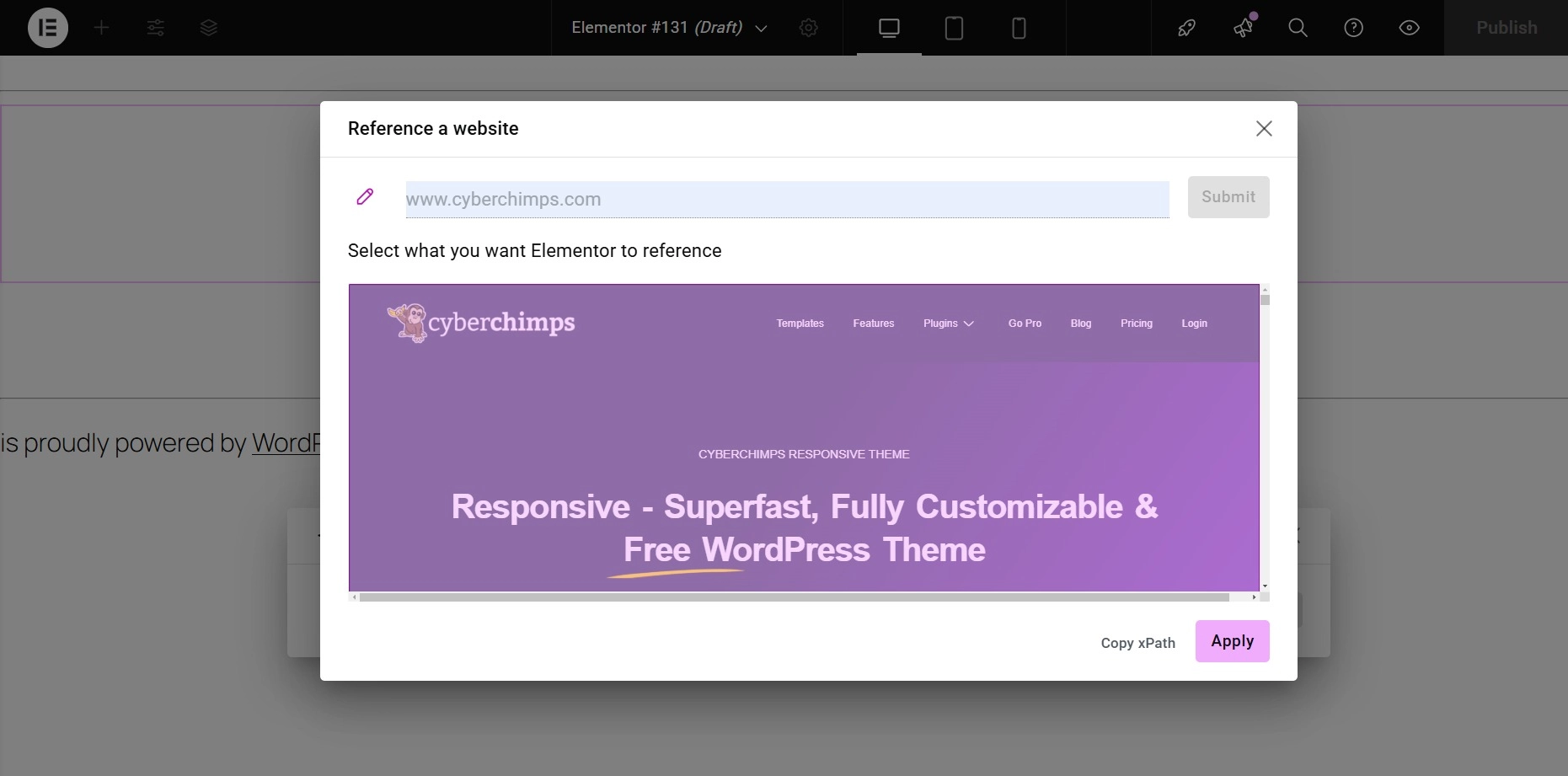Click the pencil edit icon
1568x776 pixels.
[x=365, y=196]
